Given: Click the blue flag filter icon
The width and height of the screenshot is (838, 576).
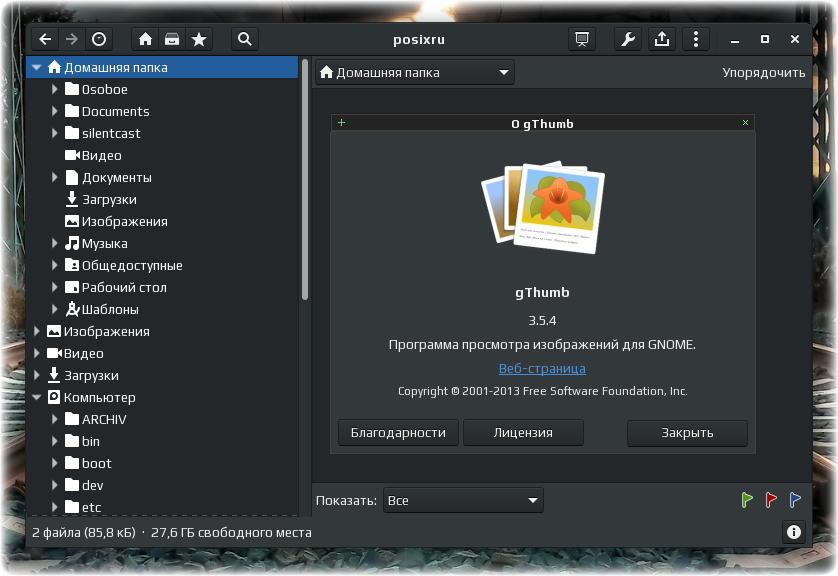Looking at the screenshot, I should point(795,500).
